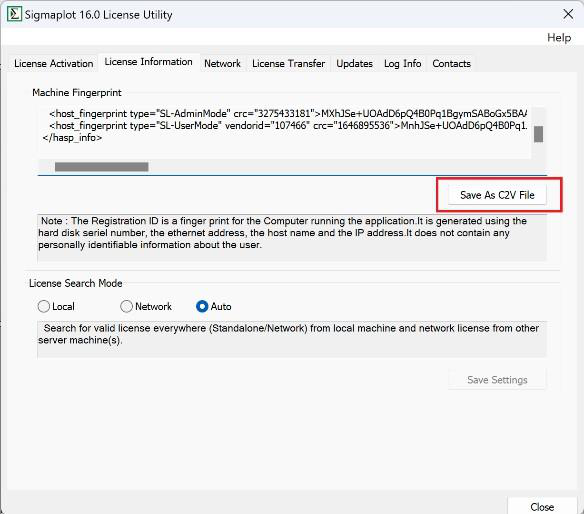
Task: Select the Auto search mode option
Action: pyautogui.click(x=214, y=306)
